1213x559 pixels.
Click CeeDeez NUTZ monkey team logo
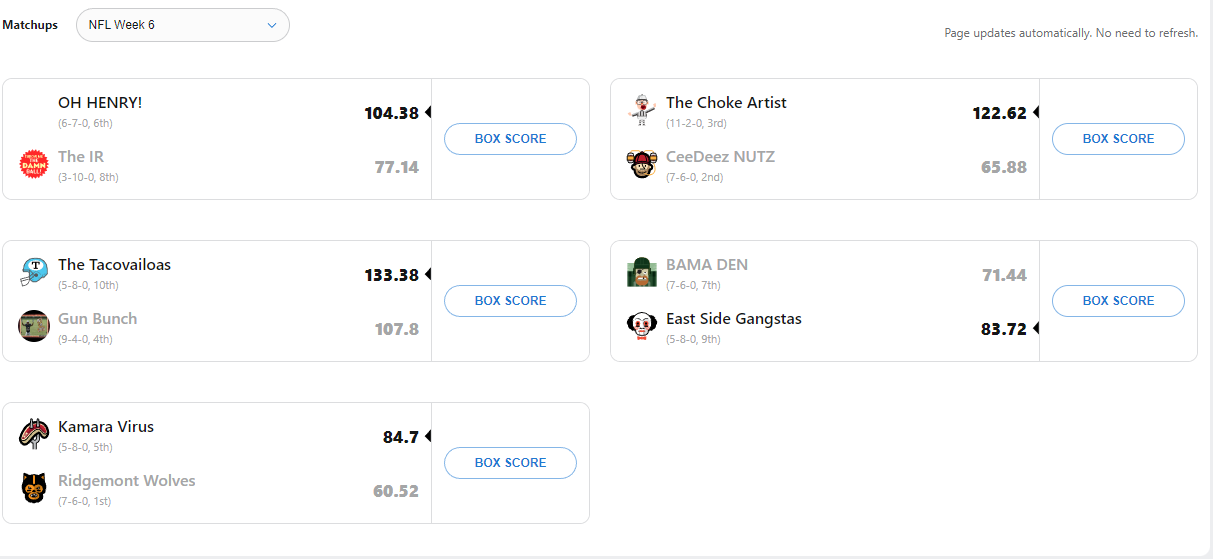(x=641, y=164)
